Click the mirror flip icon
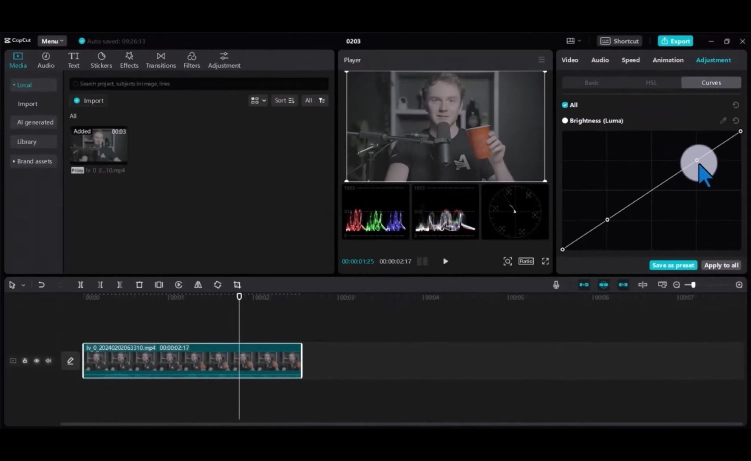 click(198, 285)
